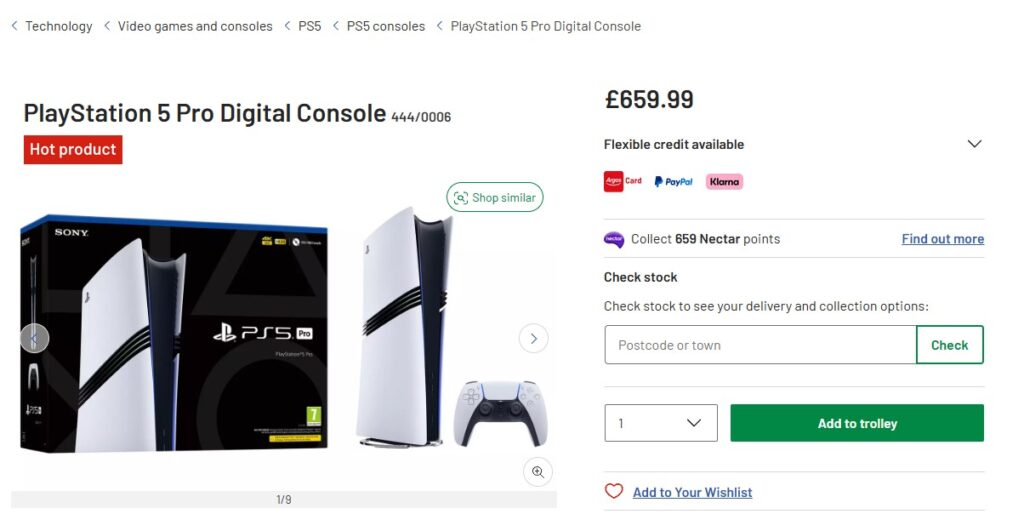1024x514 pixels.
Task: Go to Technology breadcrumb
Action: 58,26
